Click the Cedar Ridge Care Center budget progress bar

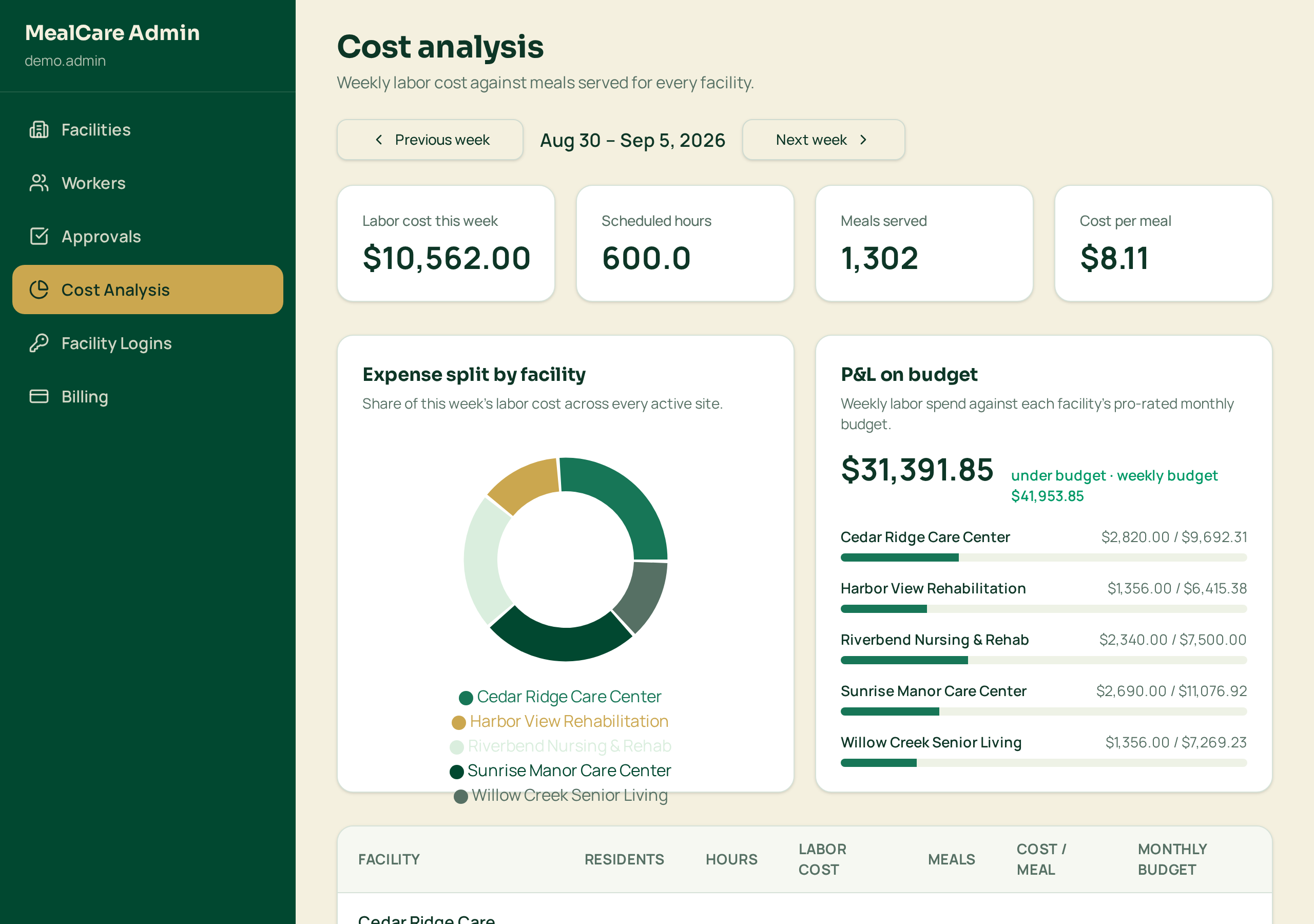(1044, 557)
